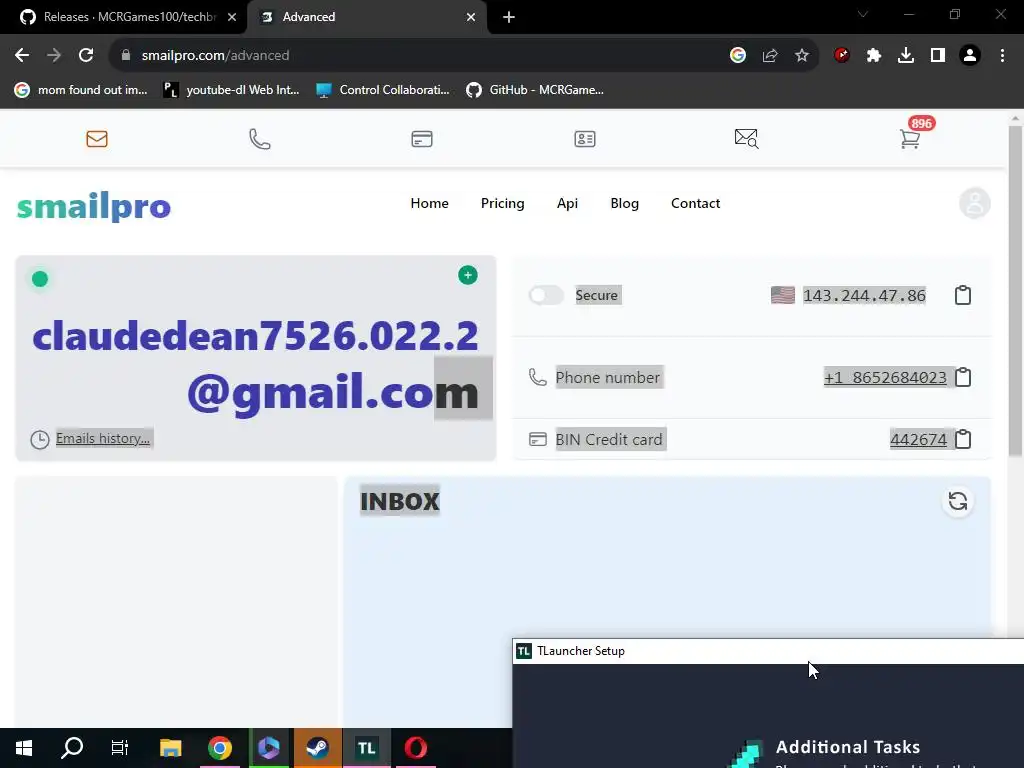The height and width of the screenshot is (768, 1024).
Task: Click the BIN number 442674
Action: [x=918, y=439]
